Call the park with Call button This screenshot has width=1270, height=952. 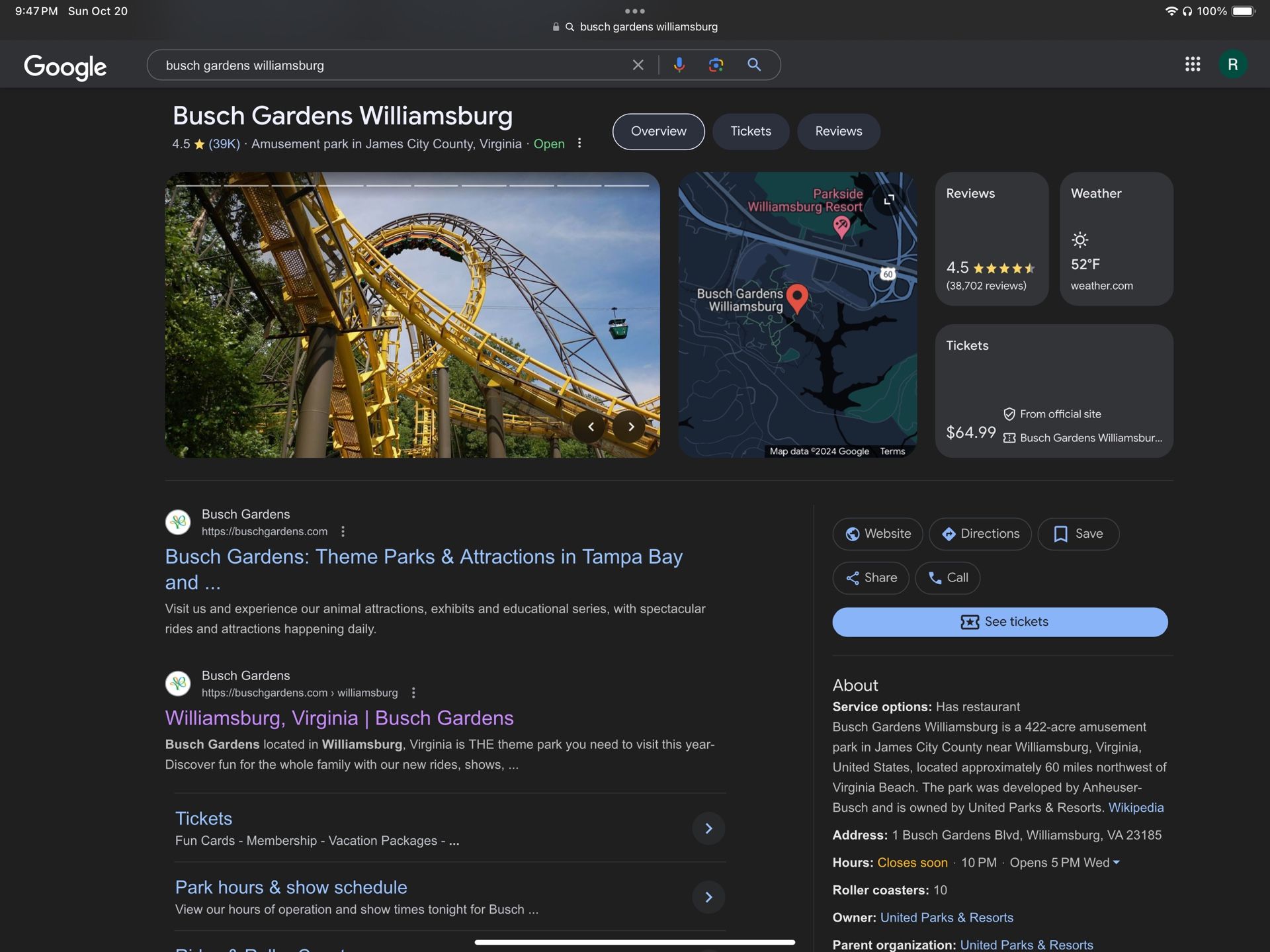click(947, 578)
